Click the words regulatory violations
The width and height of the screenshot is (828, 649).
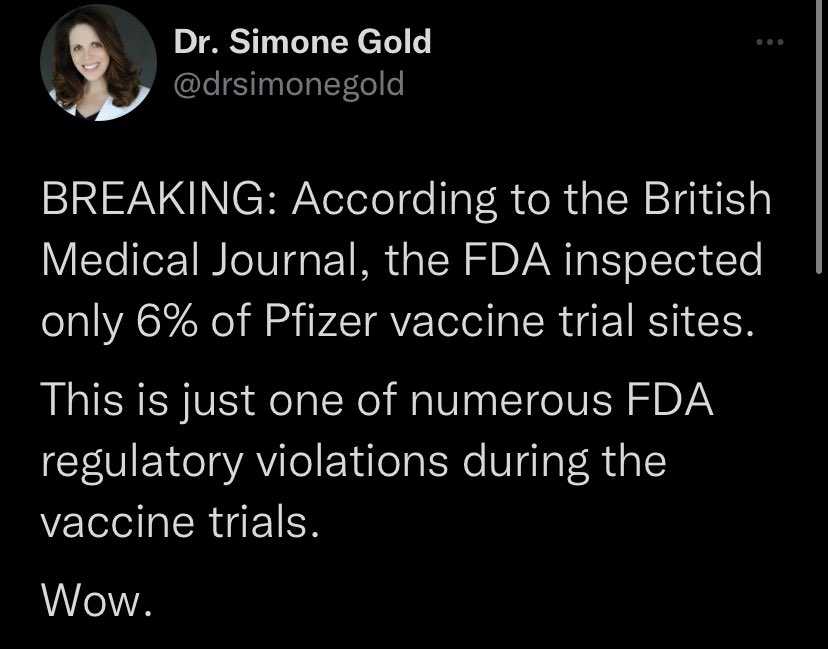[x=244, y=463]
